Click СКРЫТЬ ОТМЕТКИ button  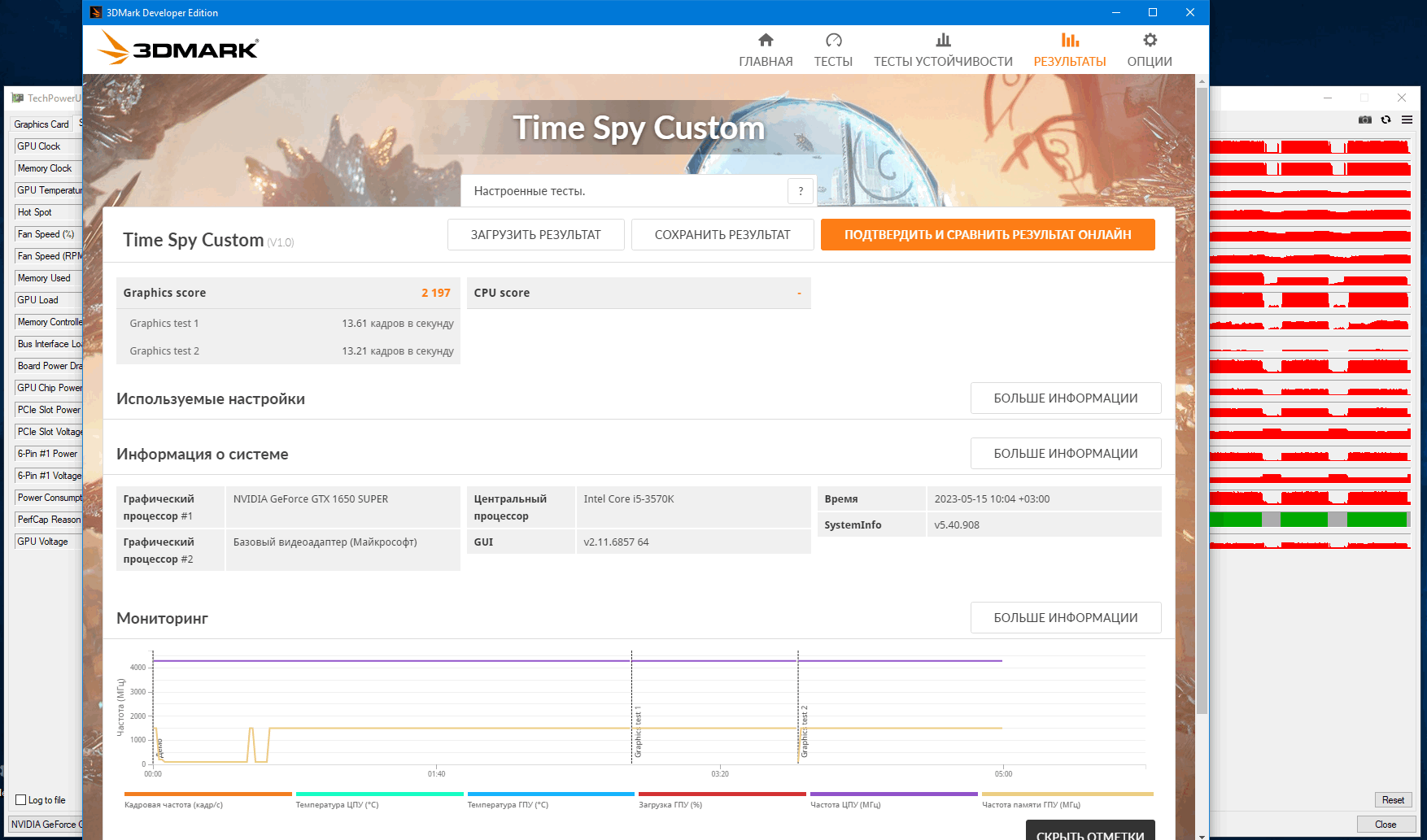click(1090, 831)
